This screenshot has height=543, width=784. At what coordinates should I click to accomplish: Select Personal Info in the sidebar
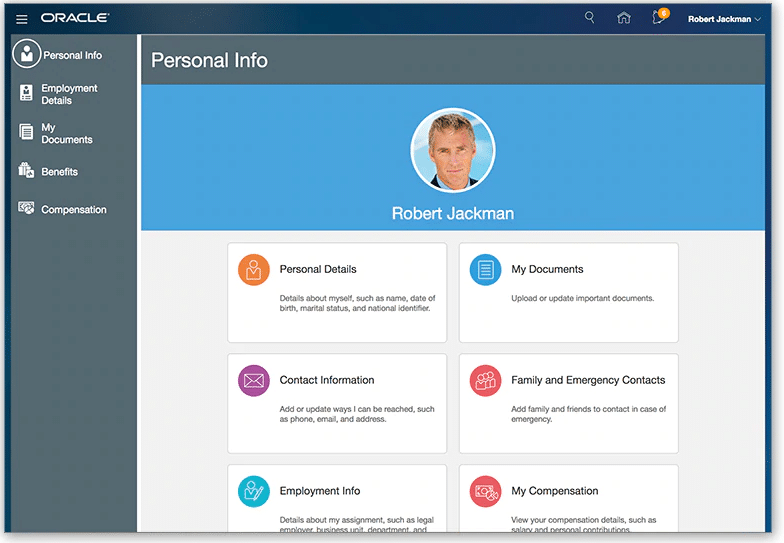pyautogui.click(x=72, y=55)
